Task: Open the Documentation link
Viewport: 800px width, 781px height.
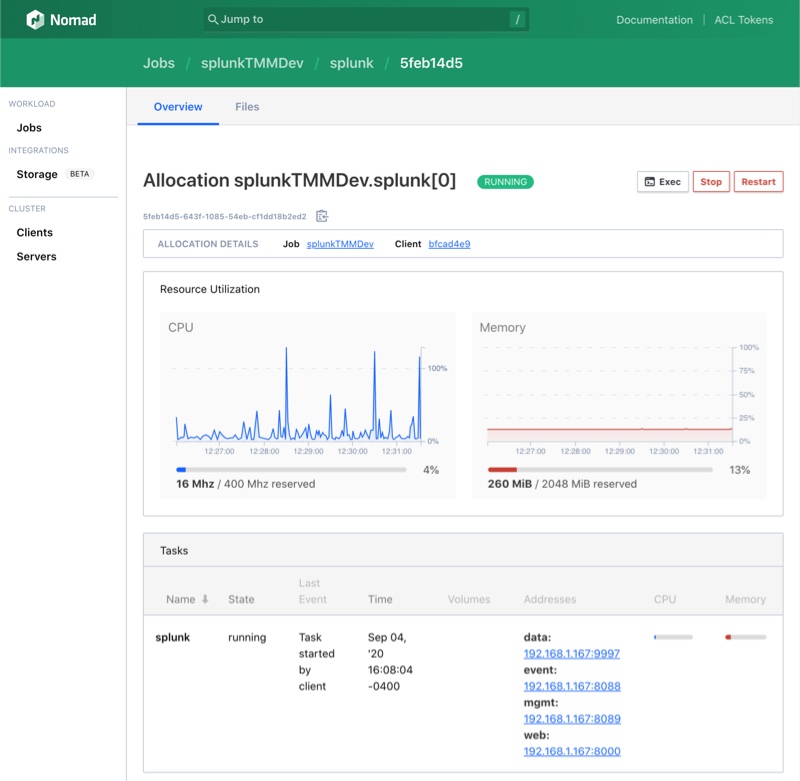Action: coord(654,20)
